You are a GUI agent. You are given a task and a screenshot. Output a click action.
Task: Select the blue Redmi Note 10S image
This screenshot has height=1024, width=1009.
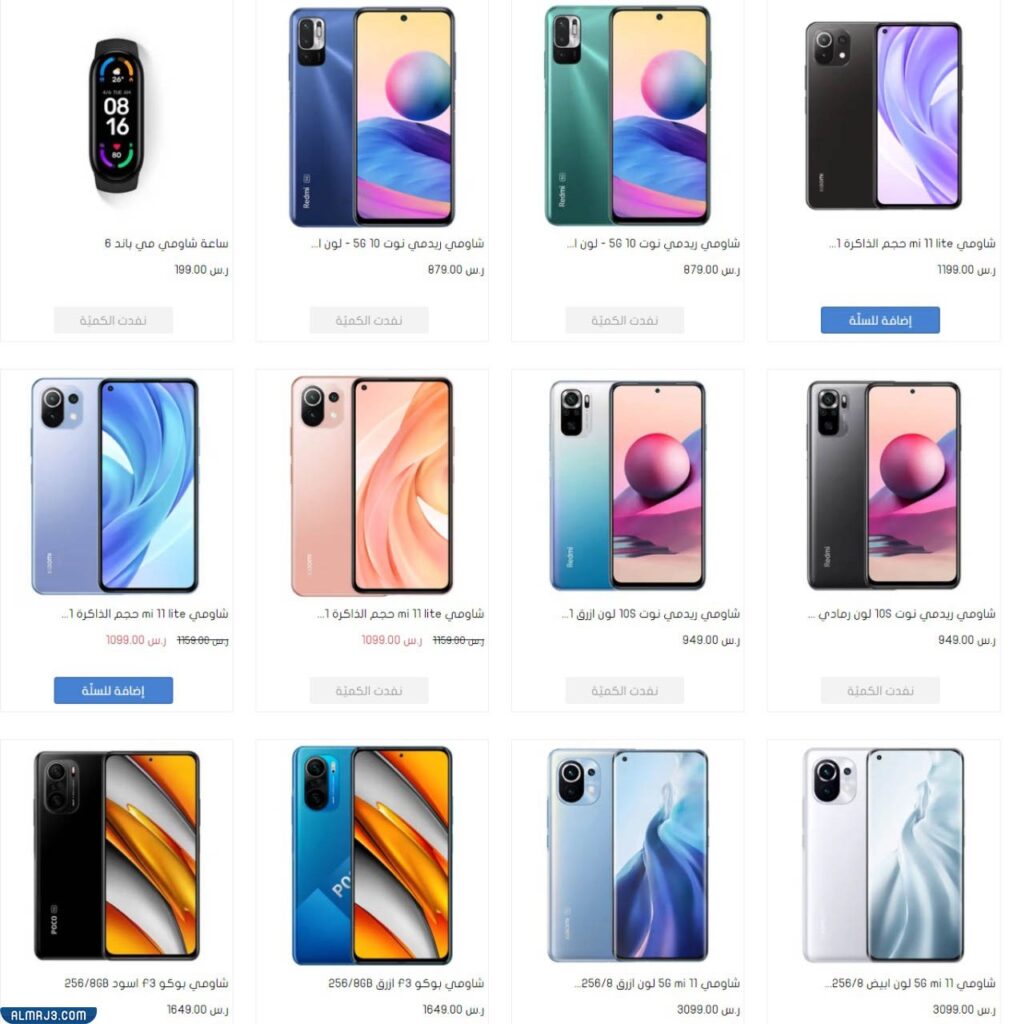coord(628,485)
